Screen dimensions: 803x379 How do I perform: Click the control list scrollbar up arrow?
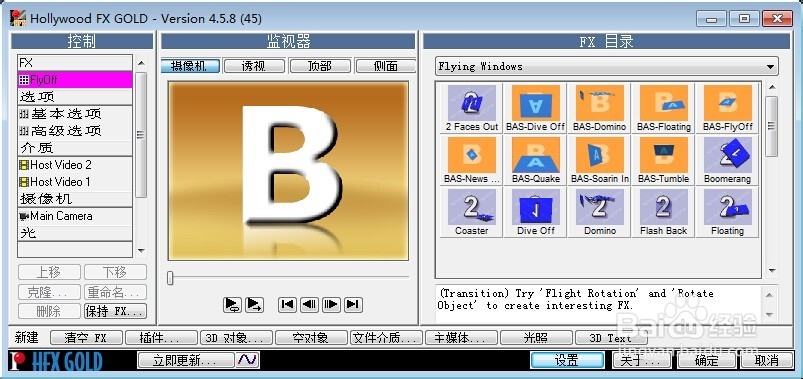(141, 63)
